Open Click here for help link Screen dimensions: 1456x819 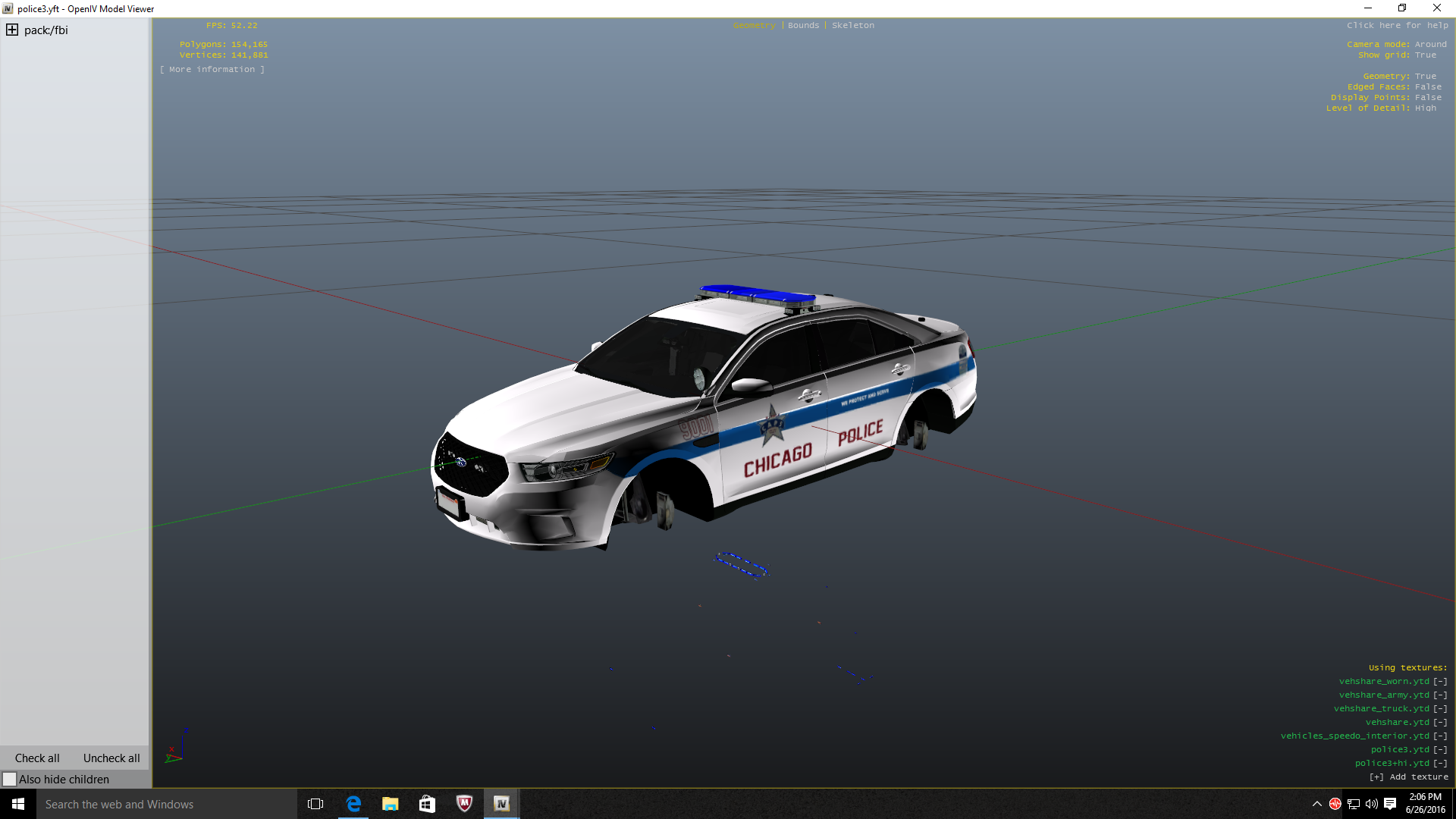(x=1397, y=26)
